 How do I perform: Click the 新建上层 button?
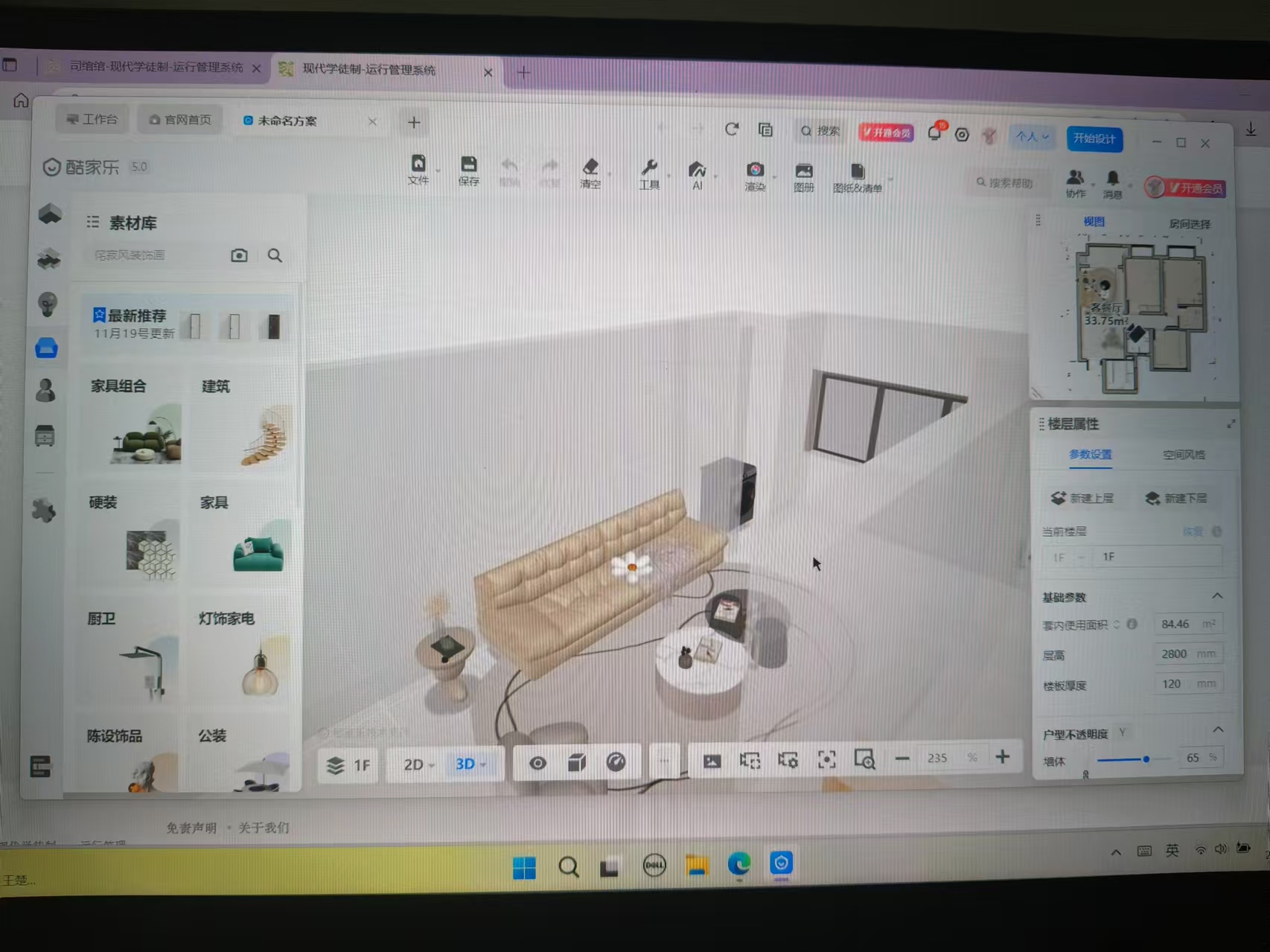click(1082, 498)
